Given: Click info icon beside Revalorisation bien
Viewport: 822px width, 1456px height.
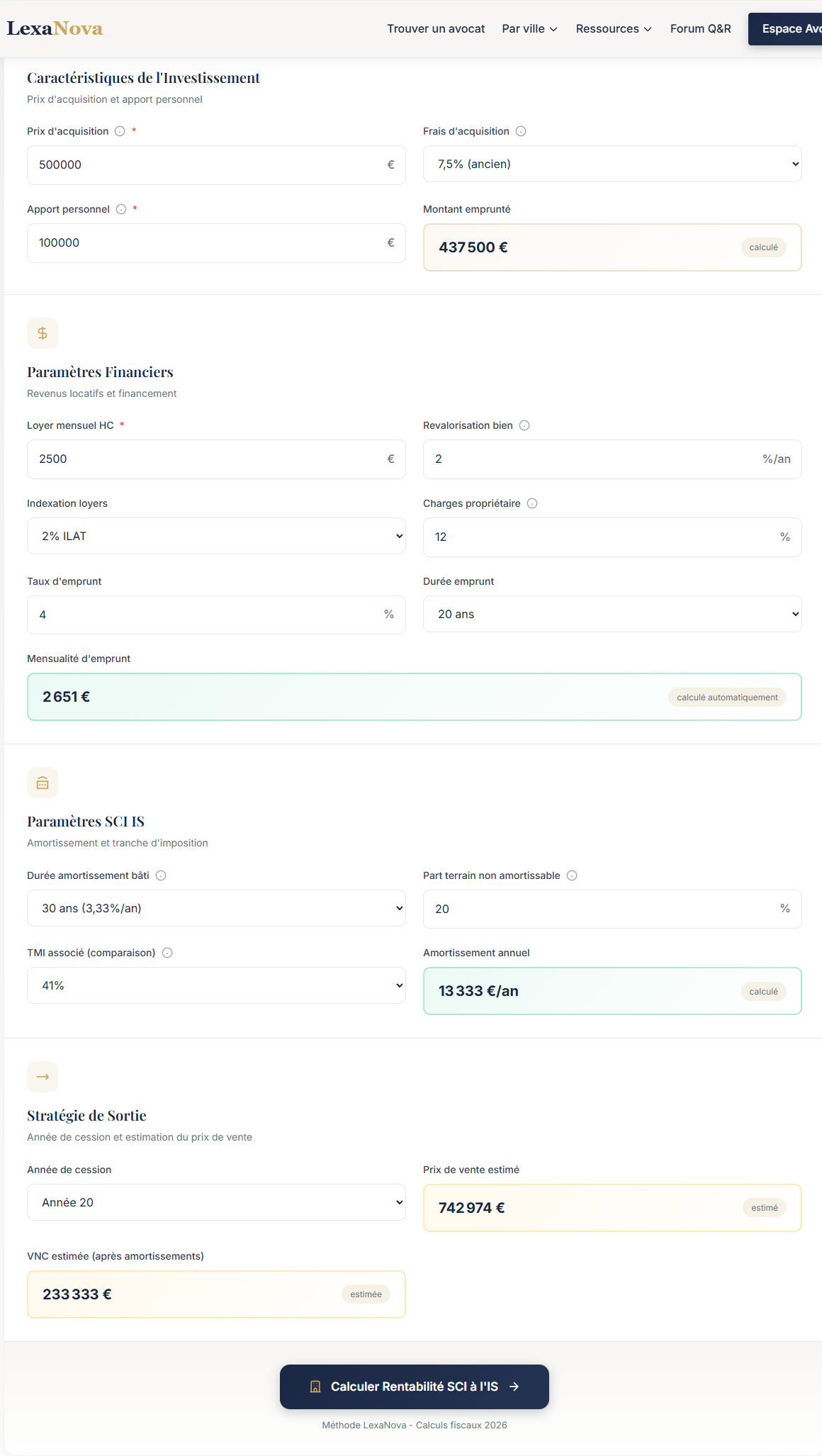Looking at the screenshot, I should pyautogui.click(x=524, y=425).
